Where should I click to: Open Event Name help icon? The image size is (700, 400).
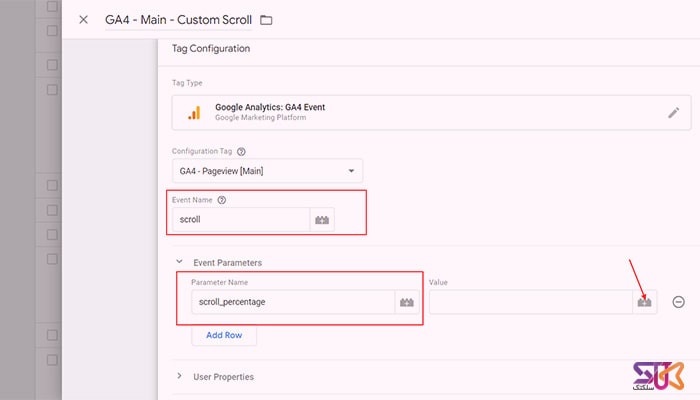coord(221,200)
